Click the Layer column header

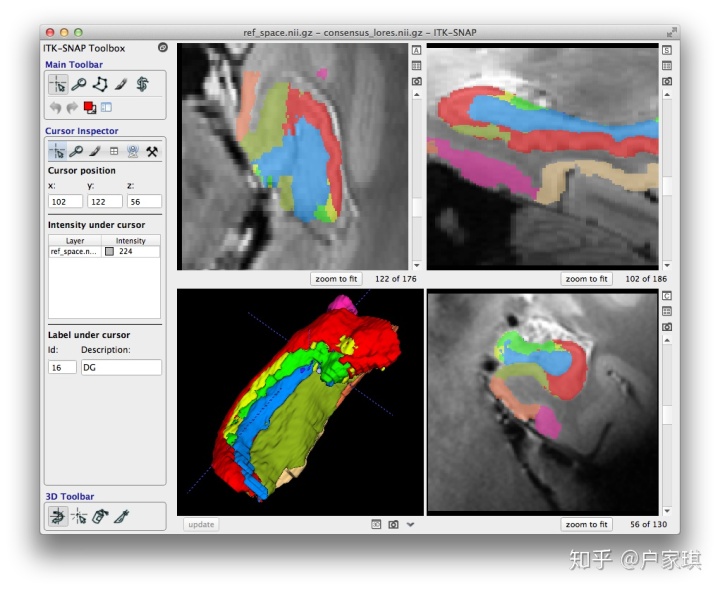pos(75,241)
